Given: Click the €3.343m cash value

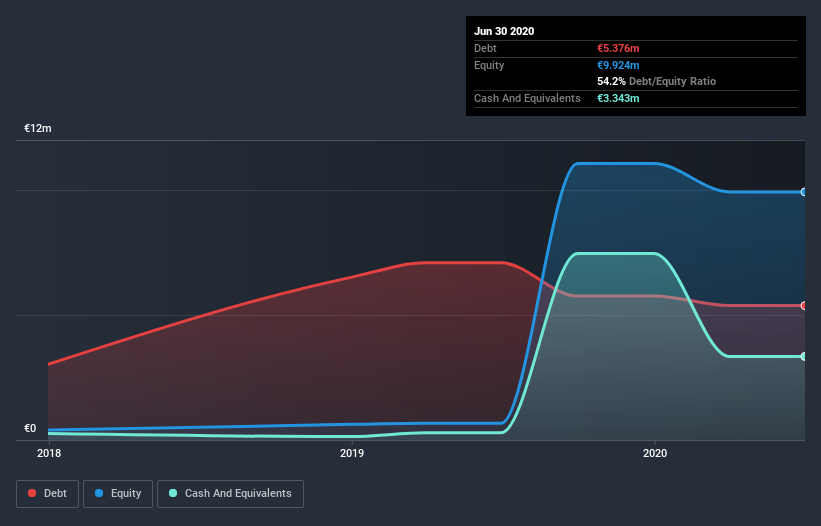Looking at the screenshot, I should click(618, 98).
